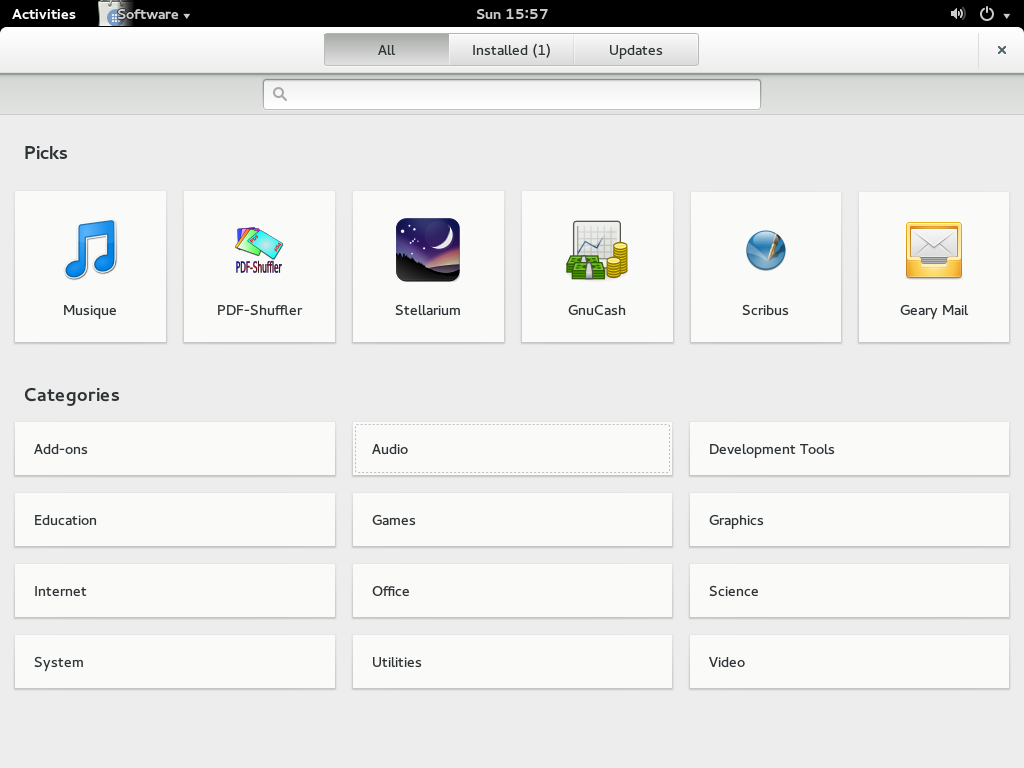Switch to the Updates tab
This screenshot has height=768, width=1024.
(636, 50)
